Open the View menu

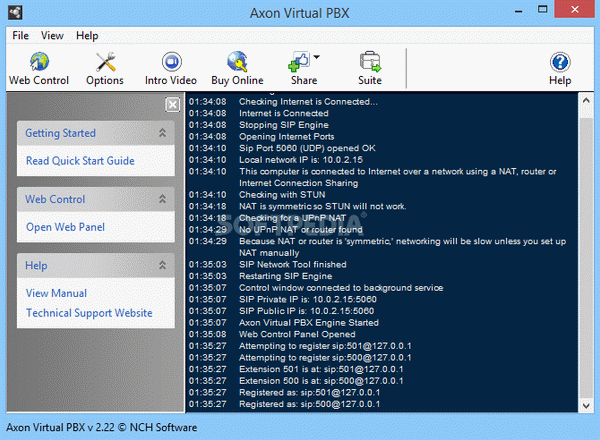coord(52,35)
